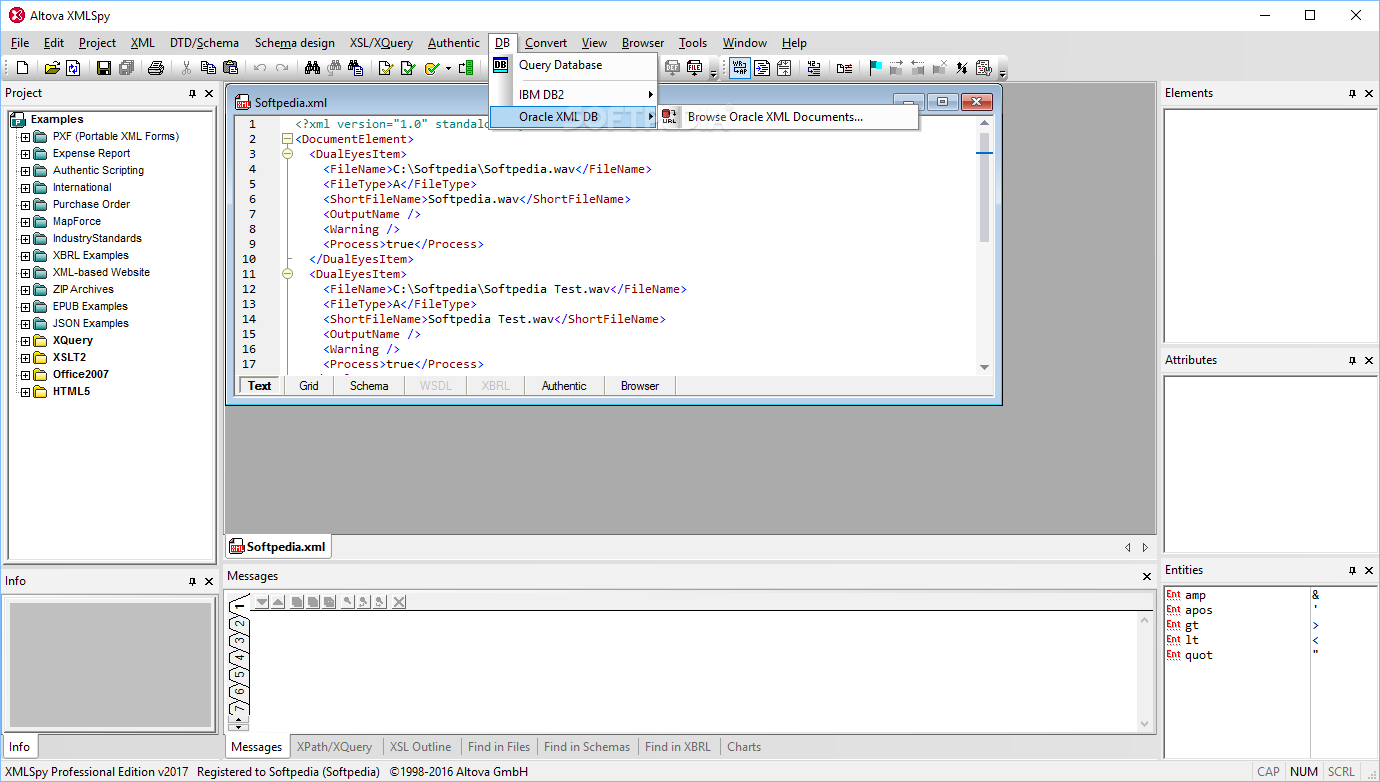
Task: Select the Softpedia.xml document tab
Action: tap(278, 547)
